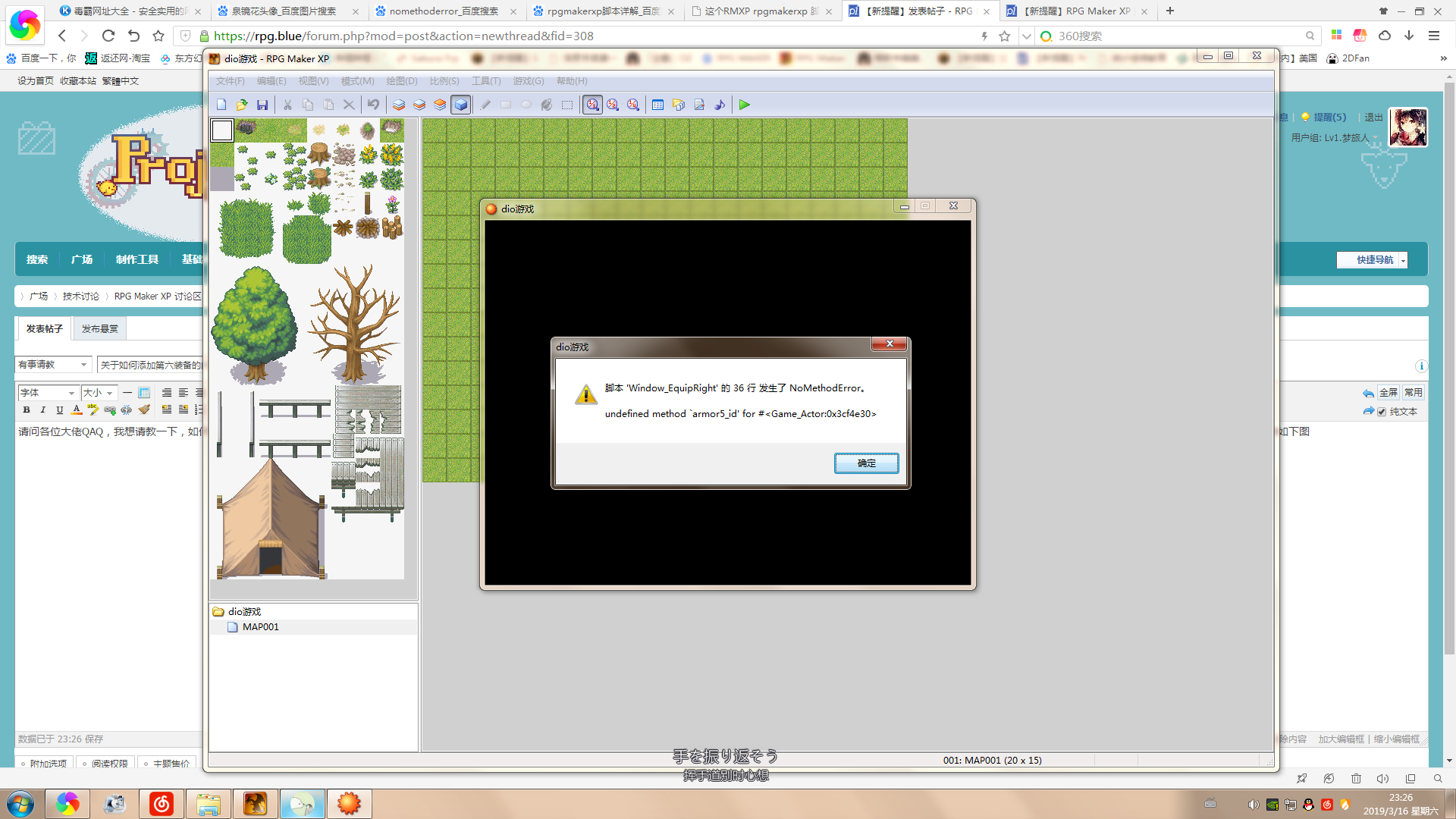Click the Windows Start button on taskbar
Image resolution: width=1456 pixels, height=819 pixels.
click(20, 804)
